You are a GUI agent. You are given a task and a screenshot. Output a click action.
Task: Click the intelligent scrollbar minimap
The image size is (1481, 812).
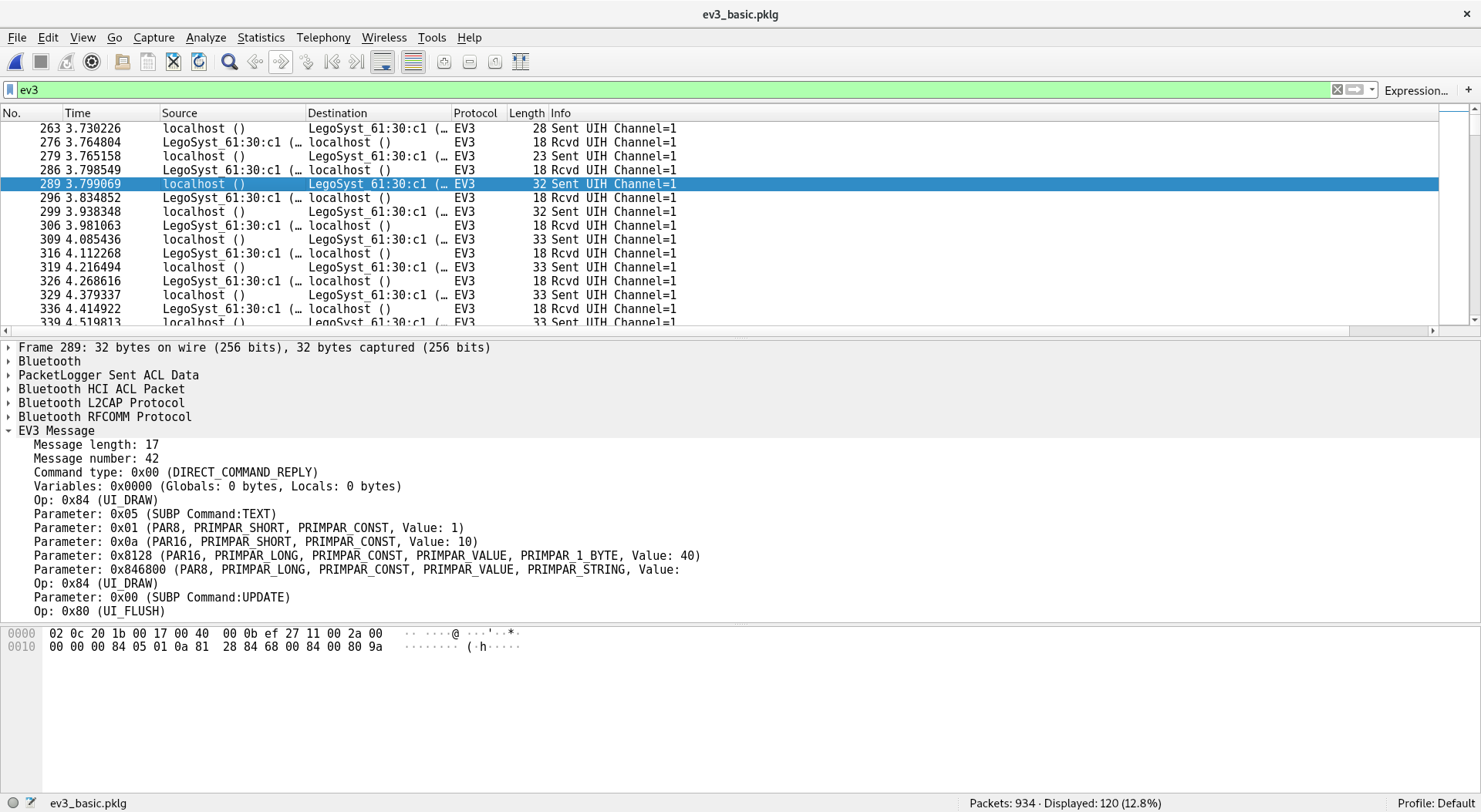1453,214
